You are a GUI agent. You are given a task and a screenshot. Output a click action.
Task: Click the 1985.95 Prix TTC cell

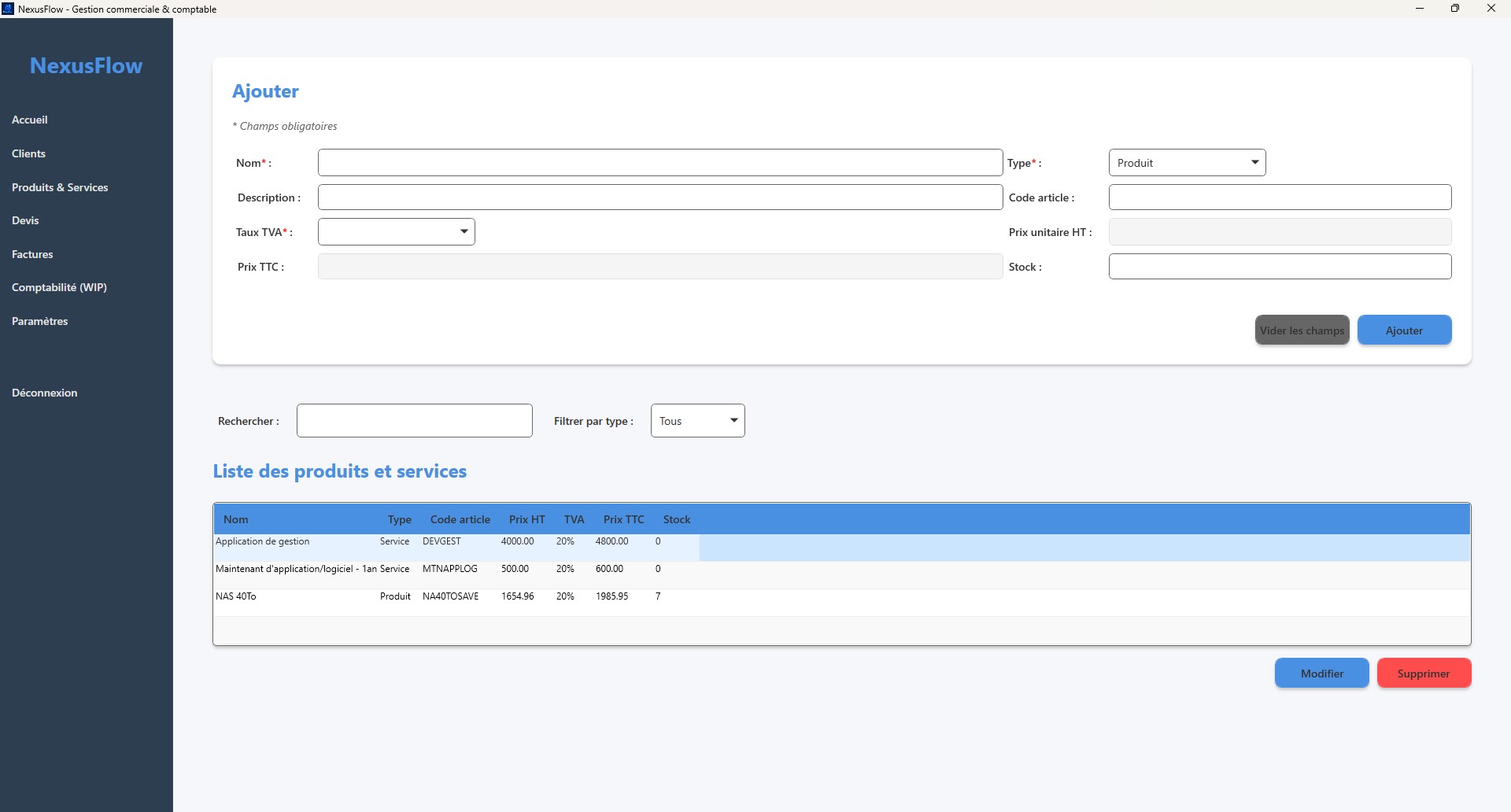point(611,596)
